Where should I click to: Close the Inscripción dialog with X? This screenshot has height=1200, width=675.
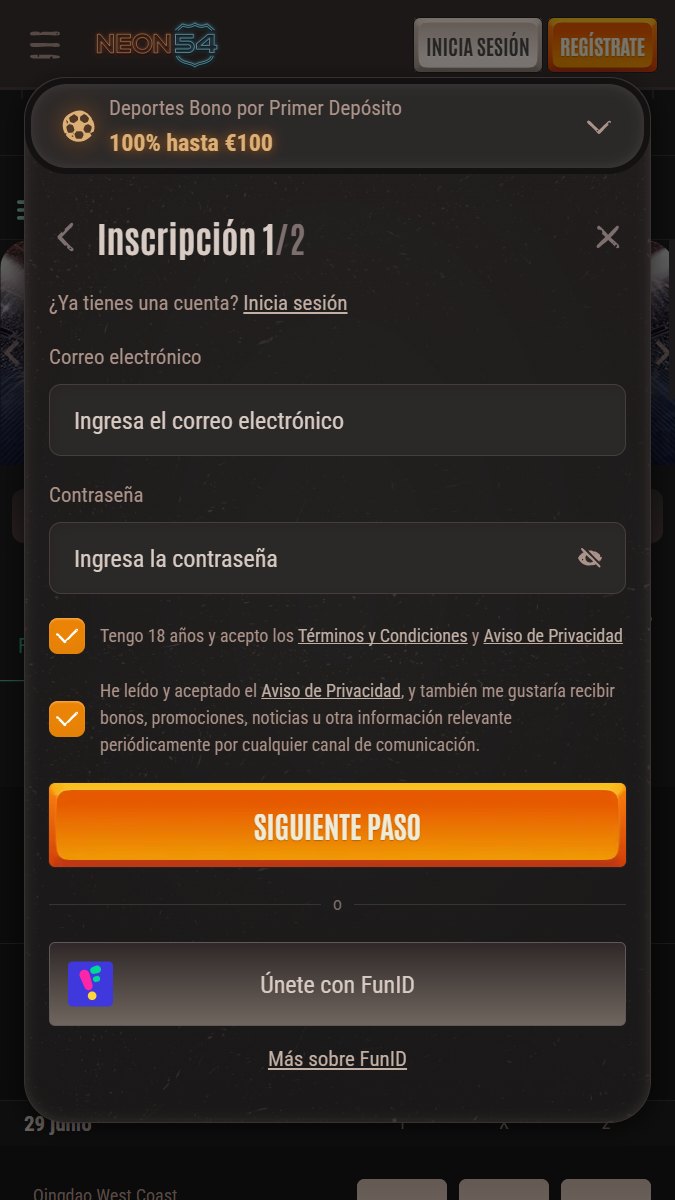click(x=607, y=237)
